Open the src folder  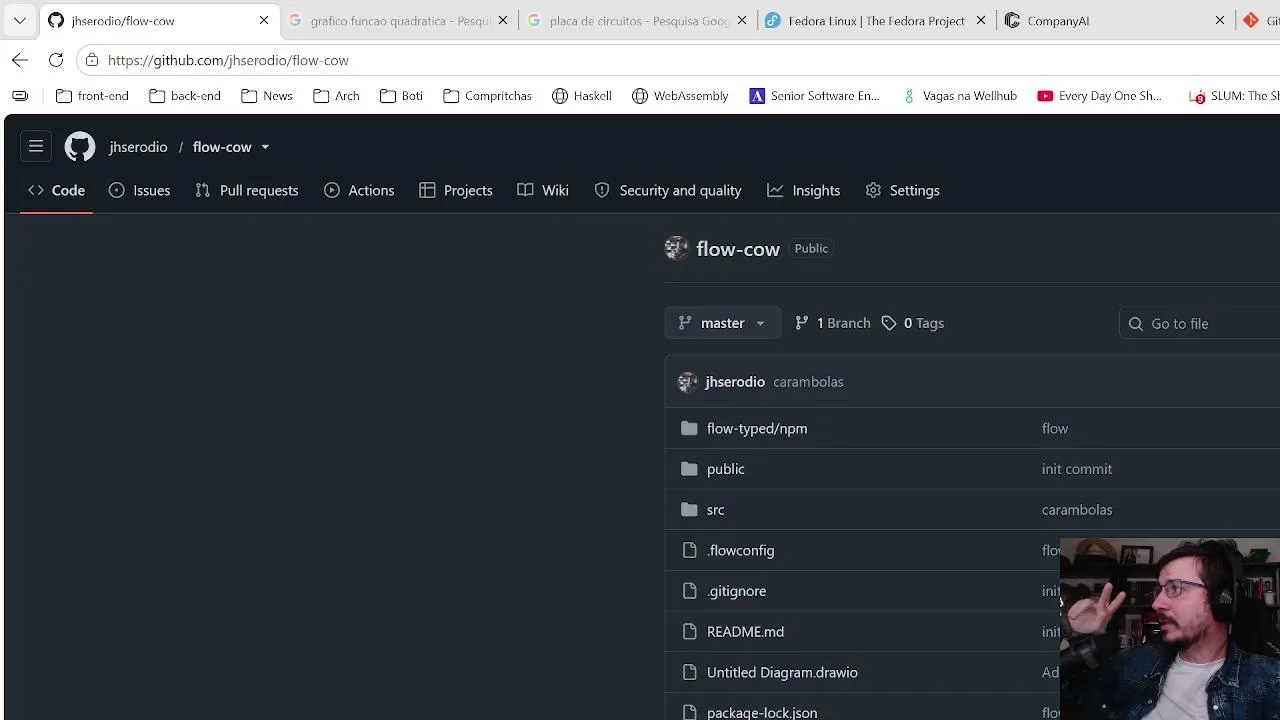[716, 510]
